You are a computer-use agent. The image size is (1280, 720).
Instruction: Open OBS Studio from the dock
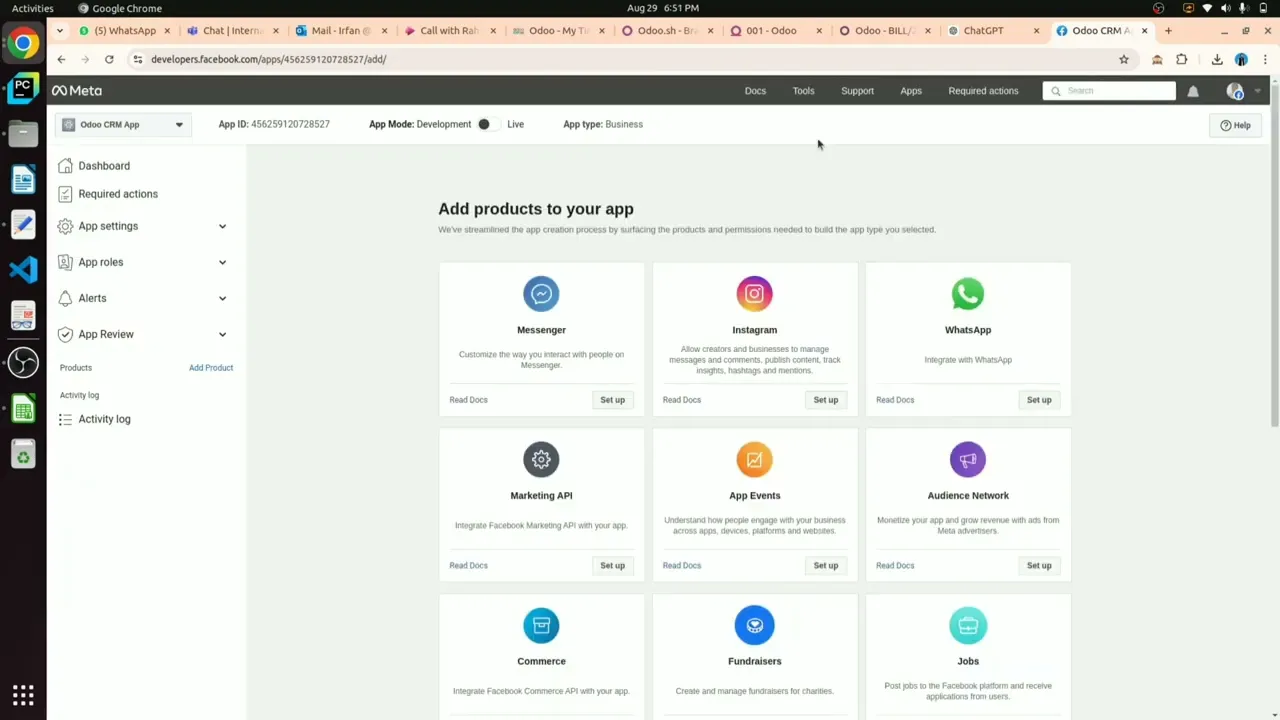point(23,362)
